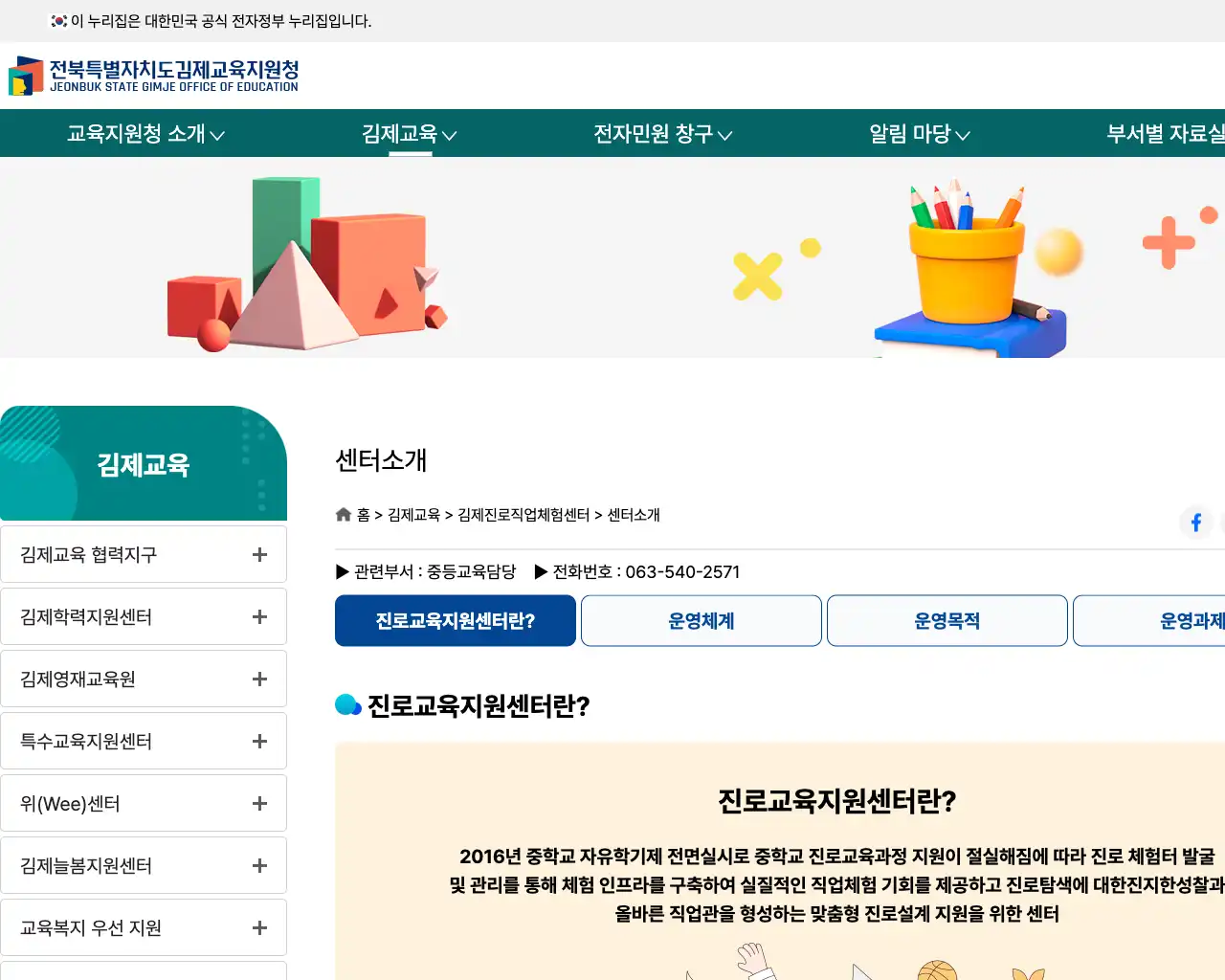Click the phone number 063-540-2571

point(682,572)
